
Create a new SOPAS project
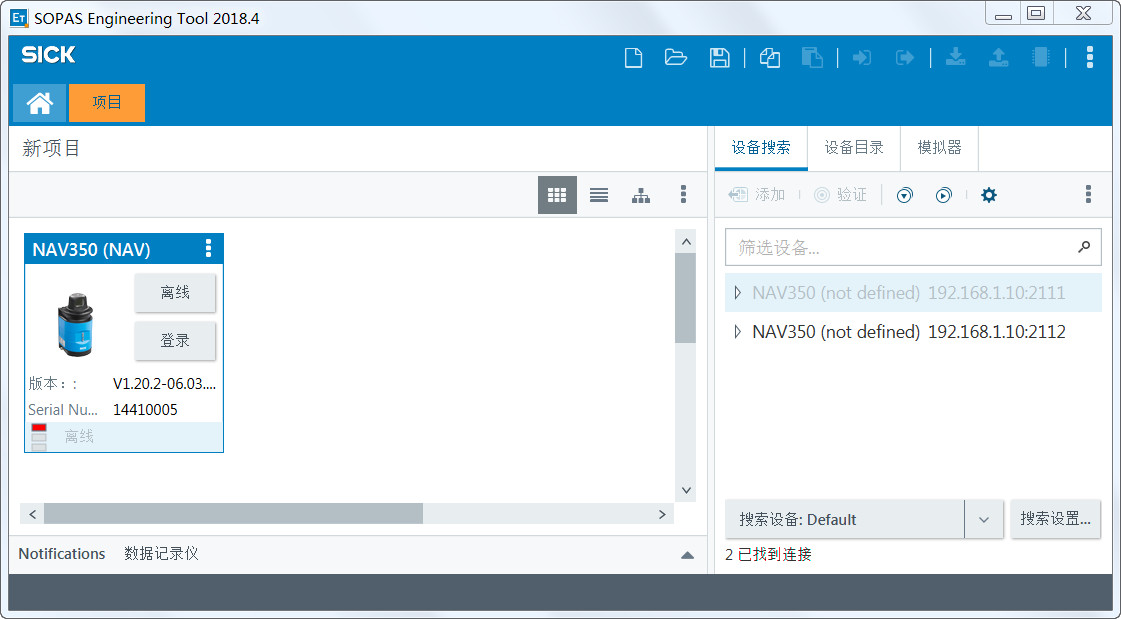(x=633, y=57)
